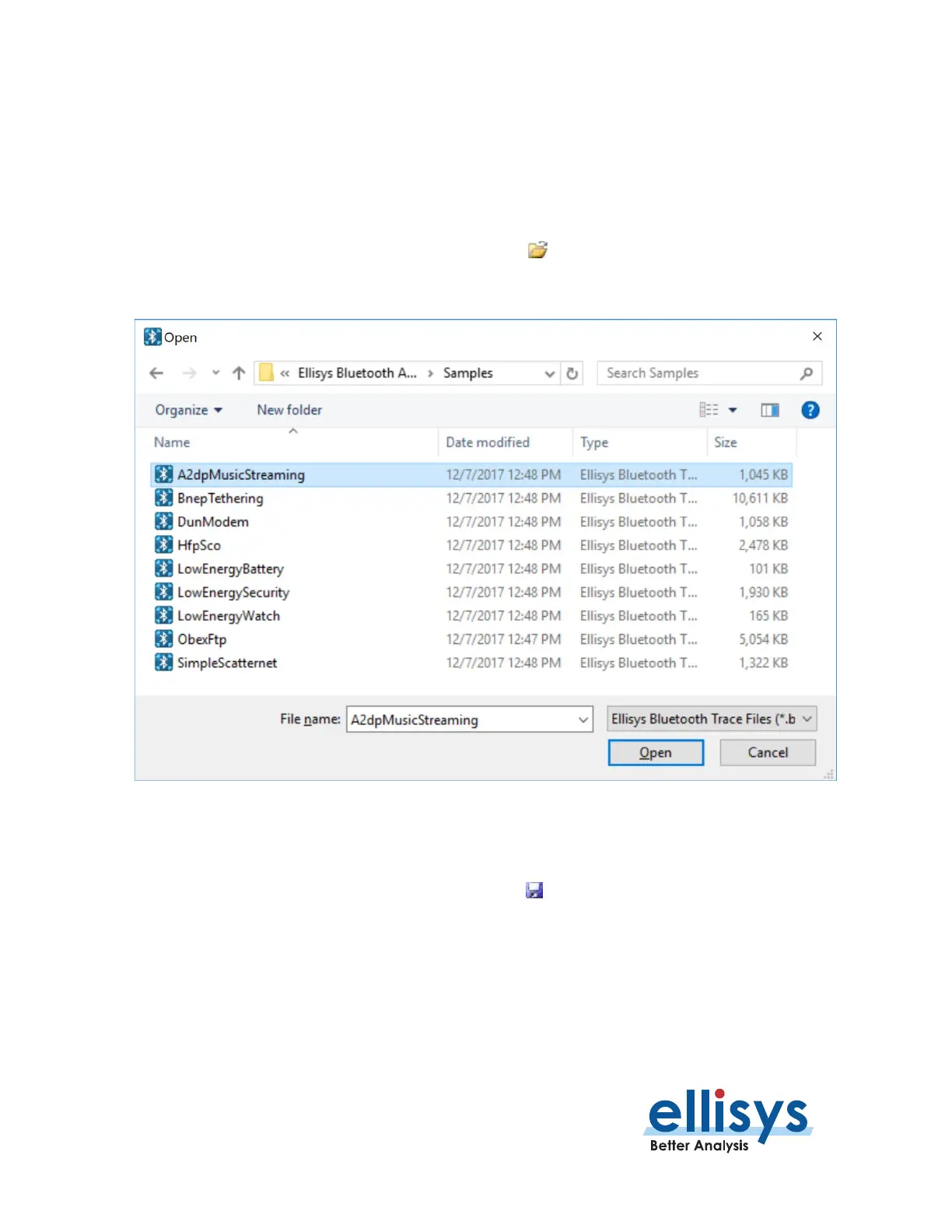Viewport: 952px width, 1232px height.
Task: Click the Bluetooth icon of A2dpMusicStreaming
Action: pos(163,474)
